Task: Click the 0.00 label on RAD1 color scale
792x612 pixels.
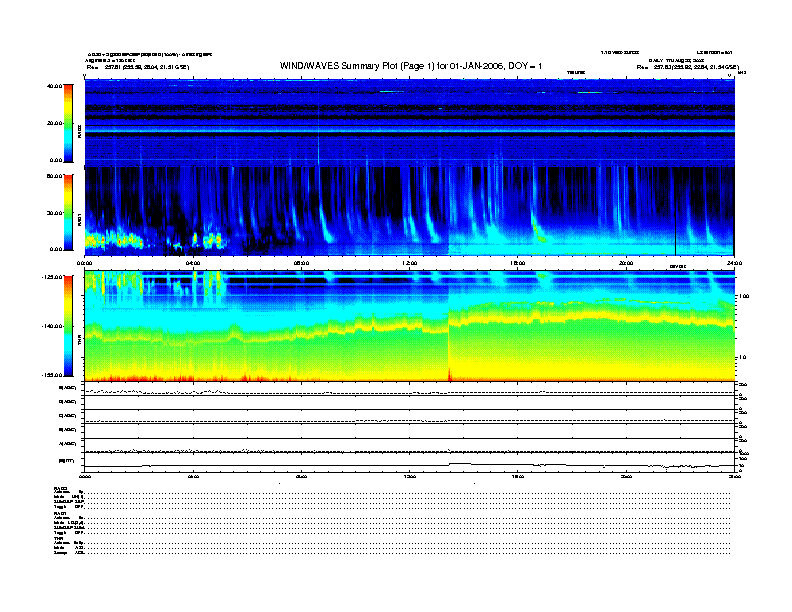Action: tap(56, 249)
